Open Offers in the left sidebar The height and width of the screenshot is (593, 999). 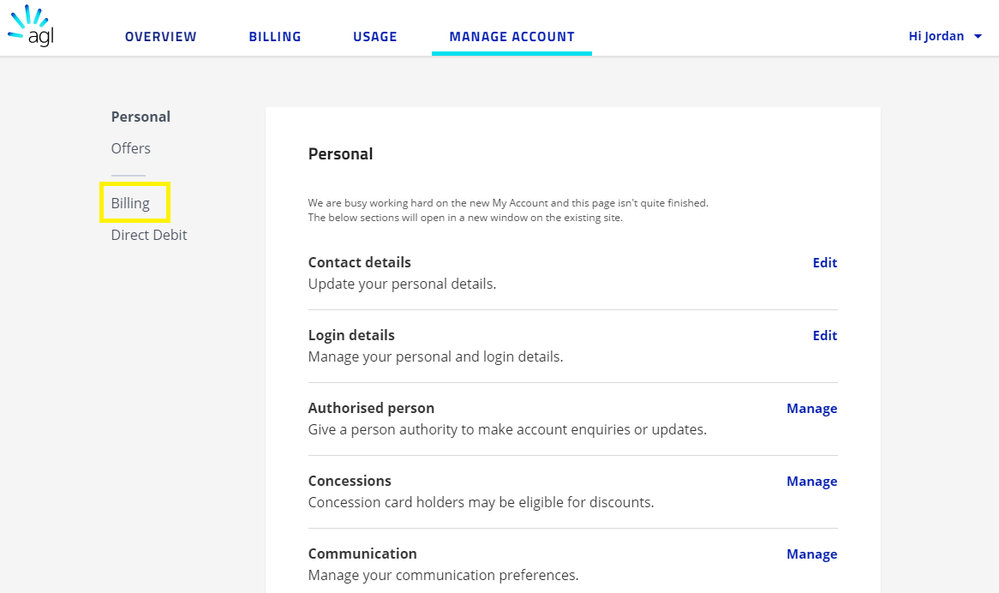131,149
